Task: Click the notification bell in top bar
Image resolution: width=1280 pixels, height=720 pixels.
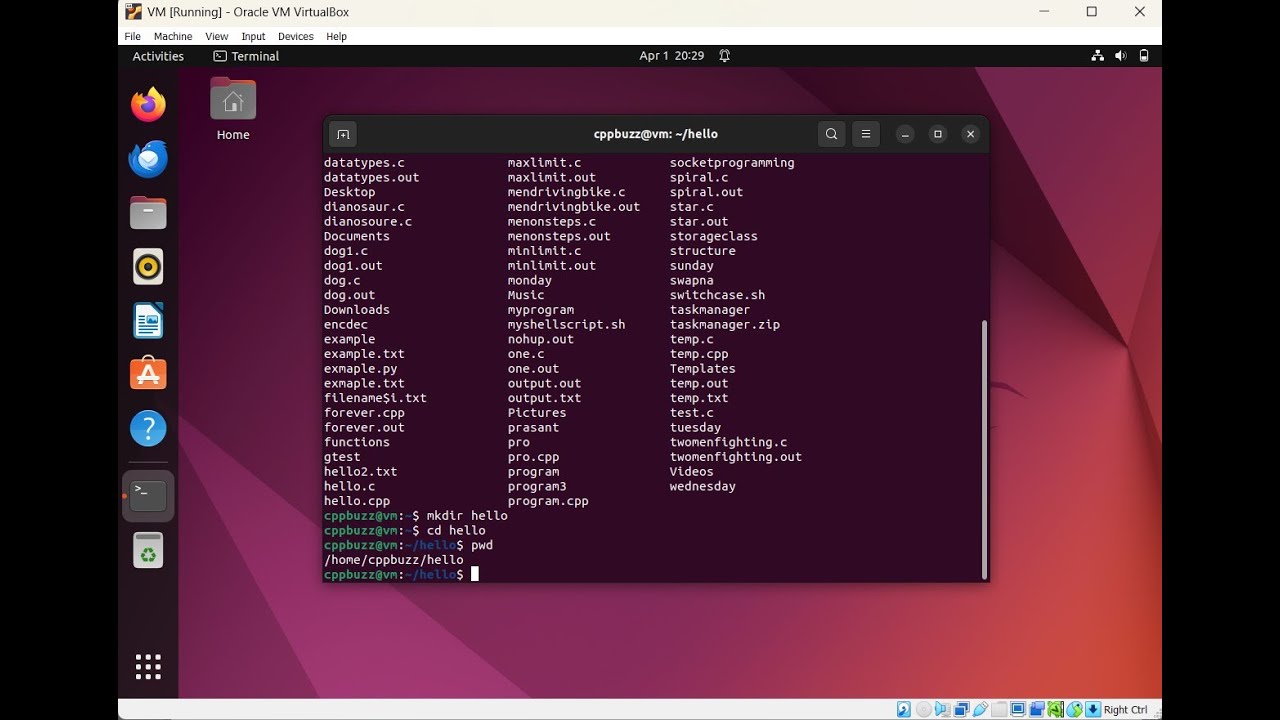Action: (x=725, y=56)
